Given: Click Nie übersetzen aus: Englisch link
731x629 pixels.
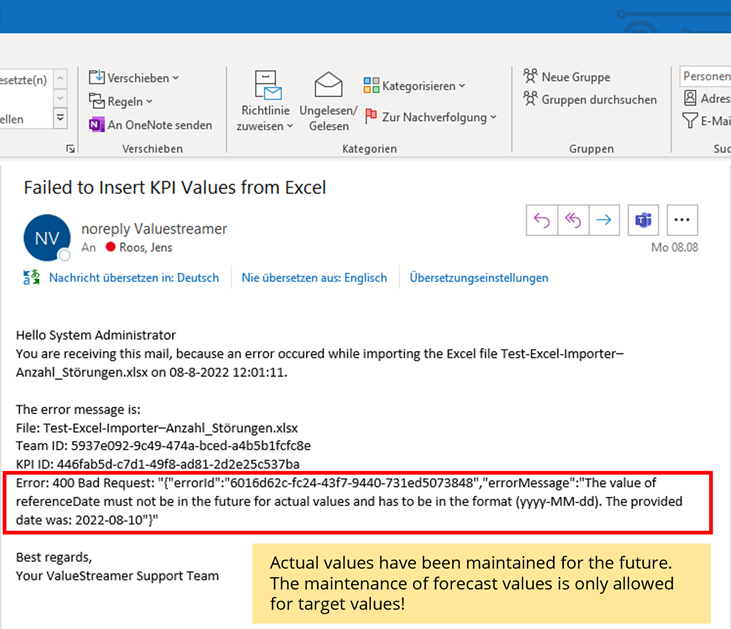Looking at the screenshot, I should (x=314, y=278).
